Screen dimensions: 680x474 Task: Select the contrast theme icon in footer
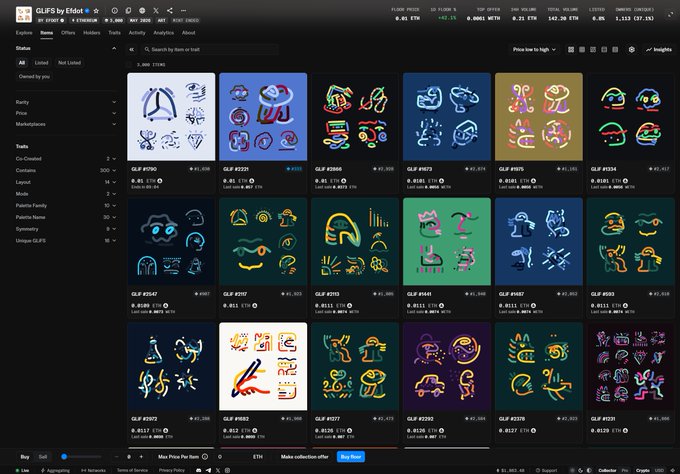(589, 470)
